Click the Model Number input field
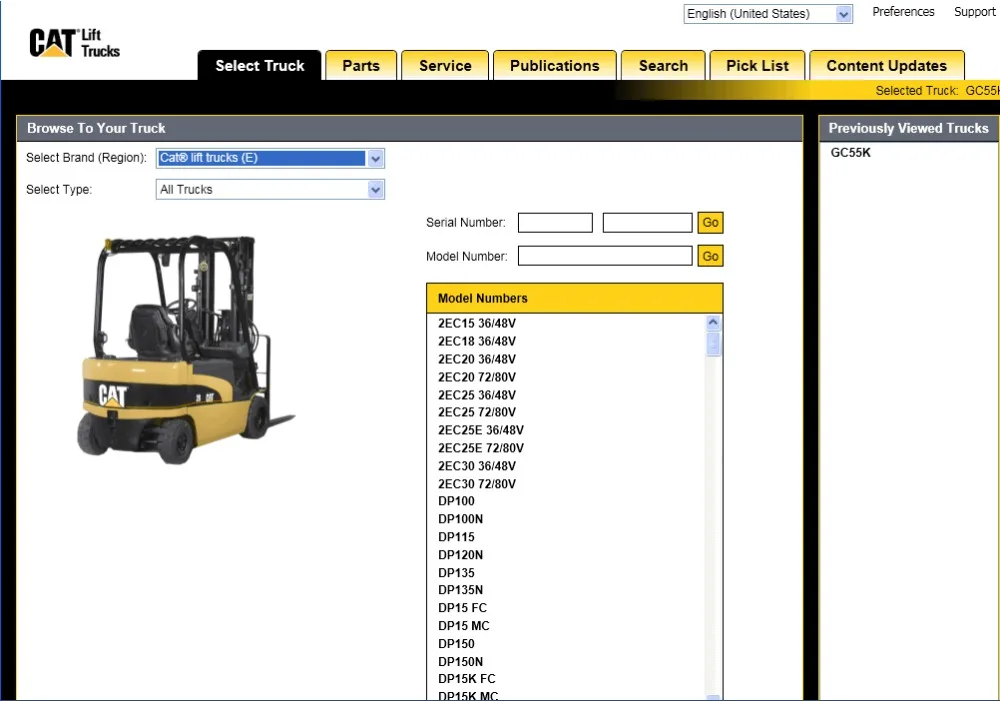The height and width of the screenshot is (701, 1000). [x=604, y=256]
